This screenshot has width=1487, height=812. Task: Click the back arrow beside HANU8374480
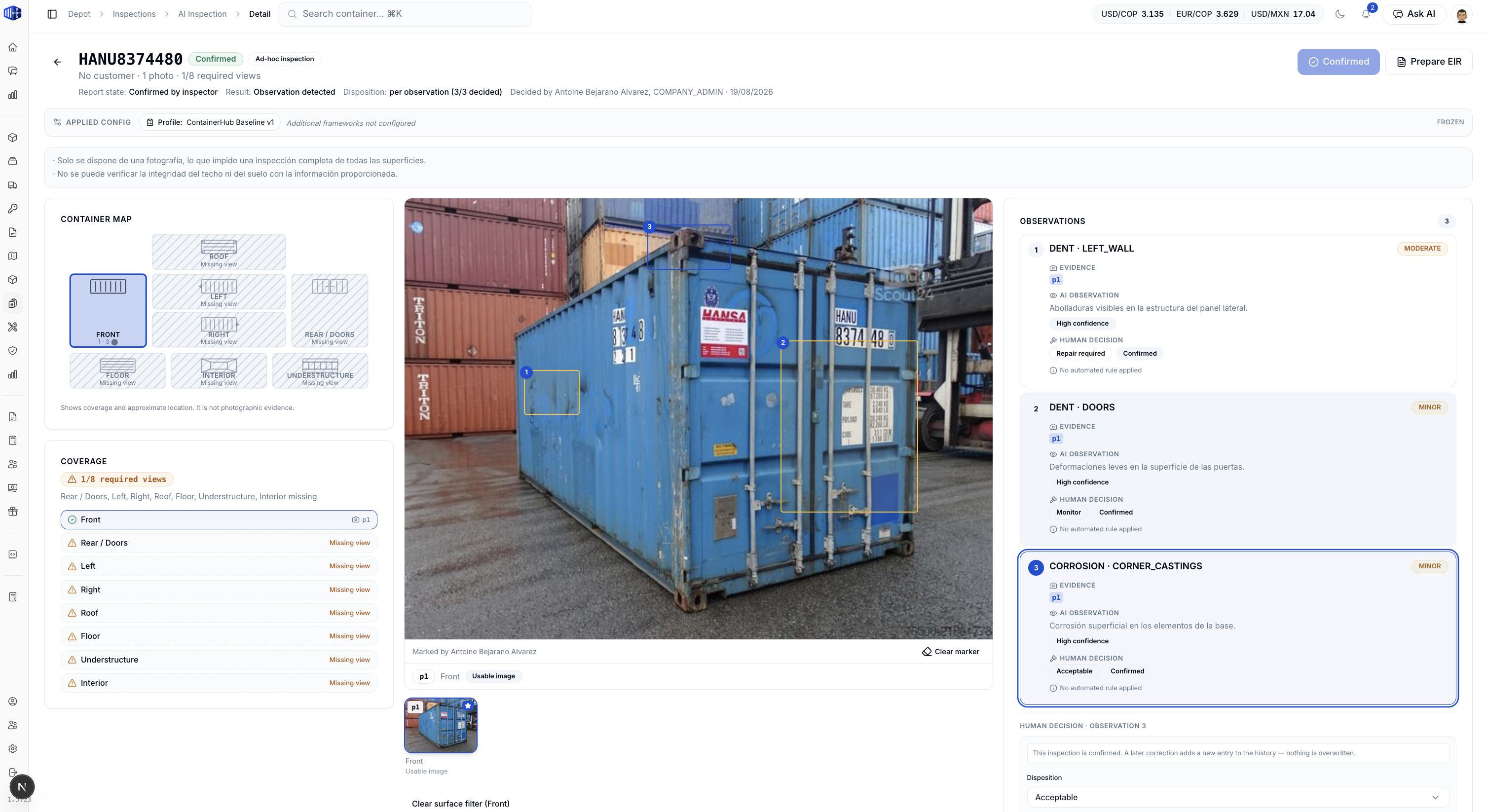(x=57, y=62)
